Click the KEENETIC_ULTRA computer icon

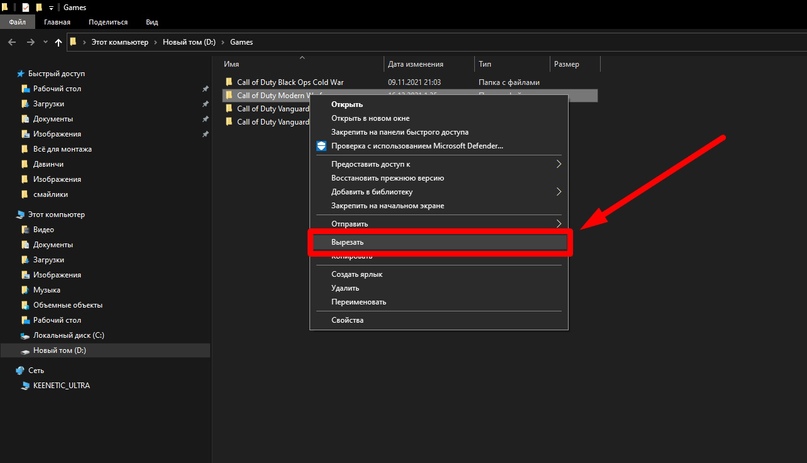pyautogui.click(x=24, y=385)
